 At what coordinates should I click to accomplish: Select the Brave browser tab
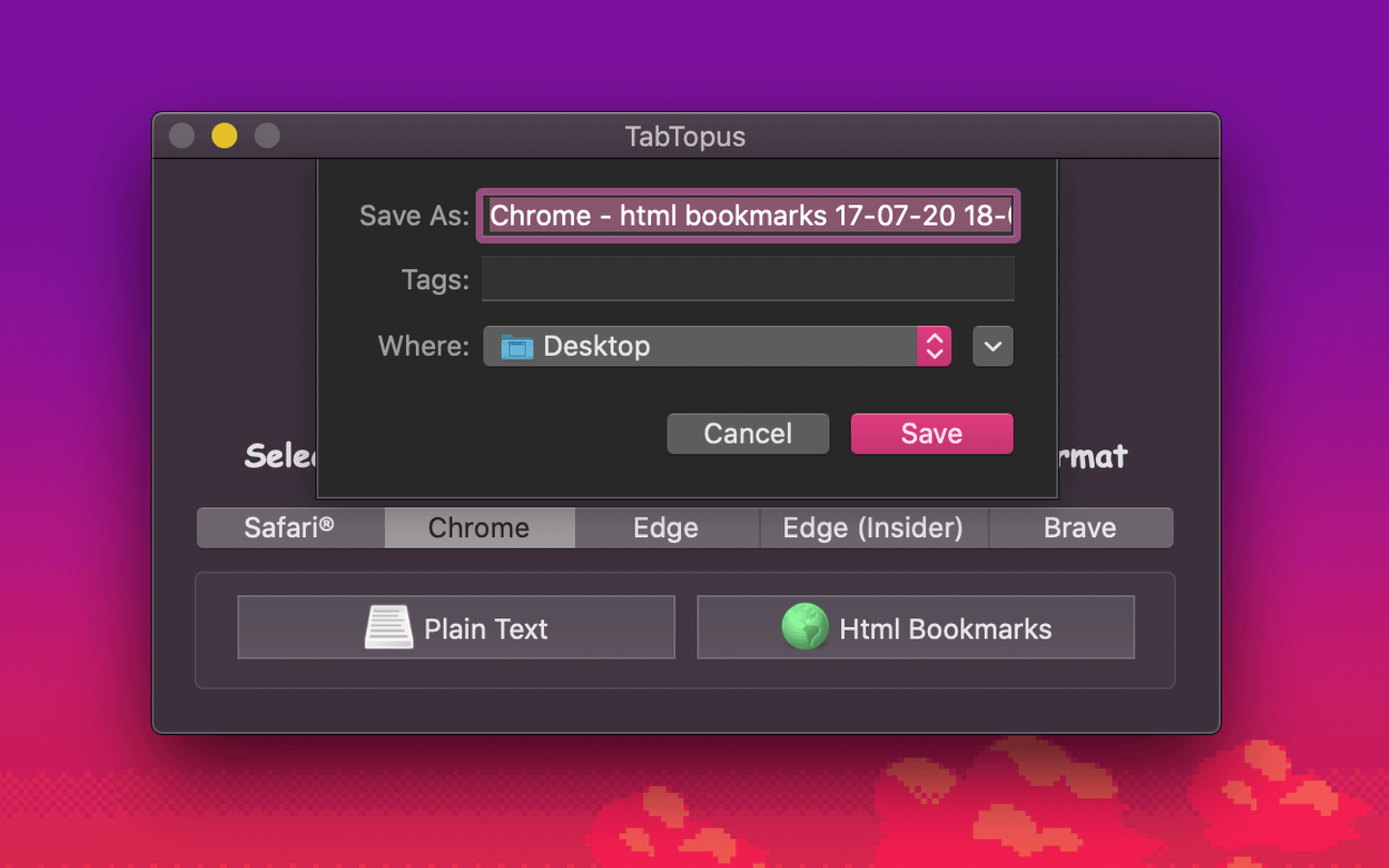[1079, 529]
